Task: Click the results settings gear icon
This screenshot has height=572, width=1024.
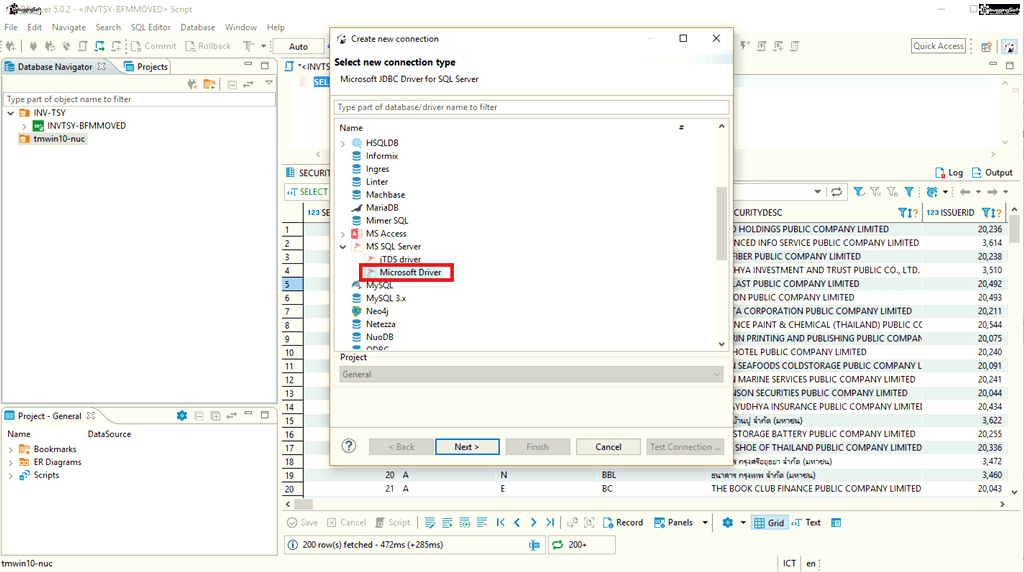Action: click(x=728, y=522)
